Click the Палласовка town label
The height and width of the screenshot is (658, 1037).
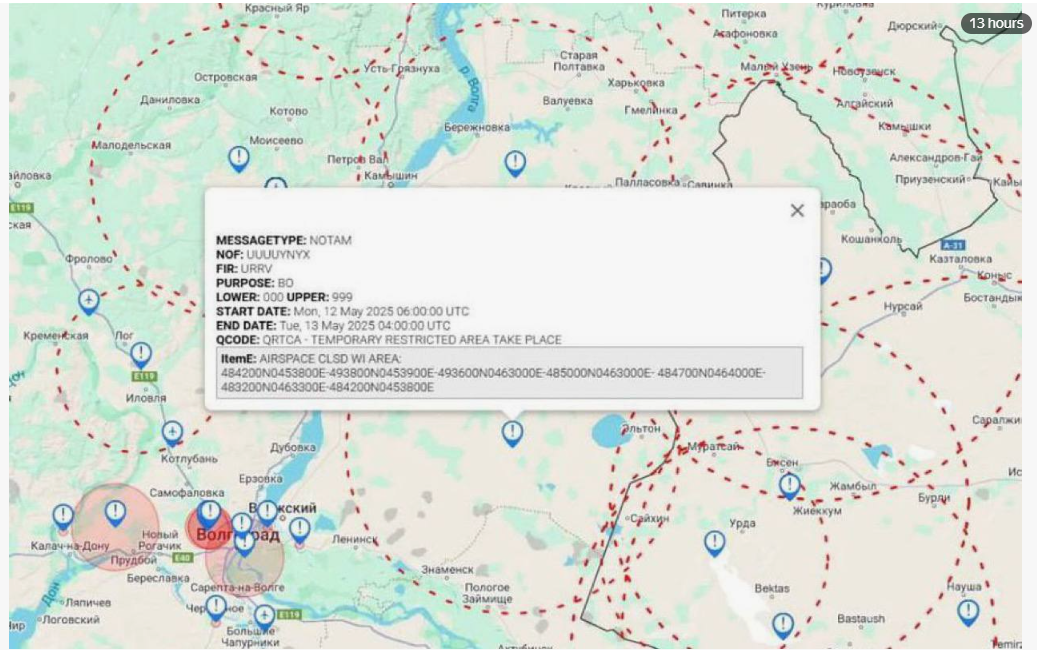[647, 182]
